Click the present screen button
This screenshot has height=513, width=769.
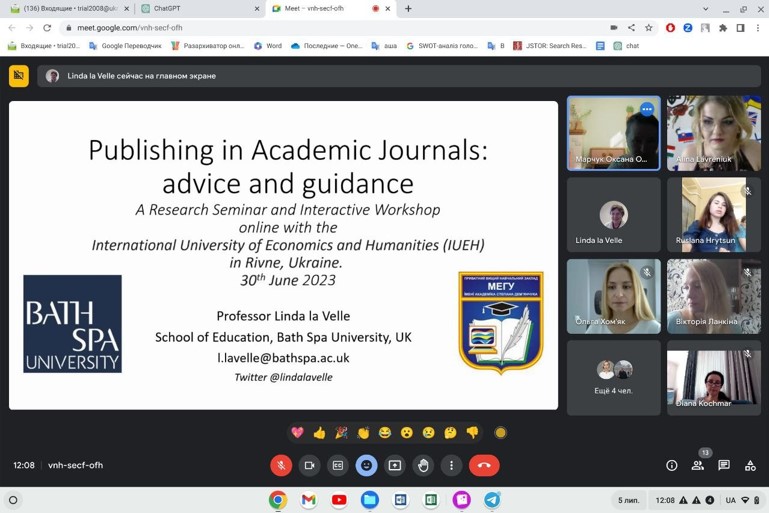pos(395,465)
